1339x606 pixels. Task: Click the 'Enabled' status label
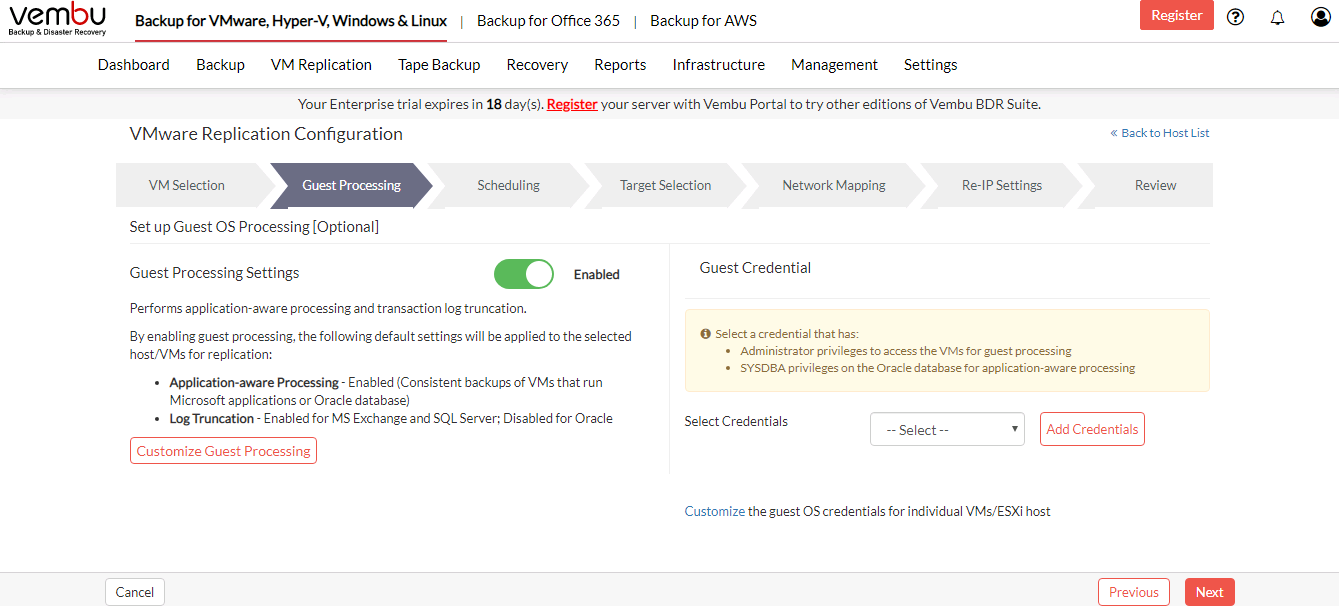(597, 274)
